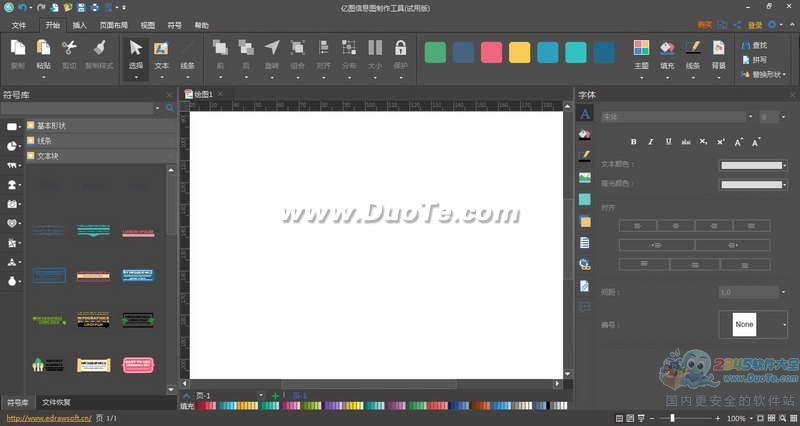Open the fill bucket tab in side panel
800x426 pixels.
pyautogui.click(x=585, y=134)
